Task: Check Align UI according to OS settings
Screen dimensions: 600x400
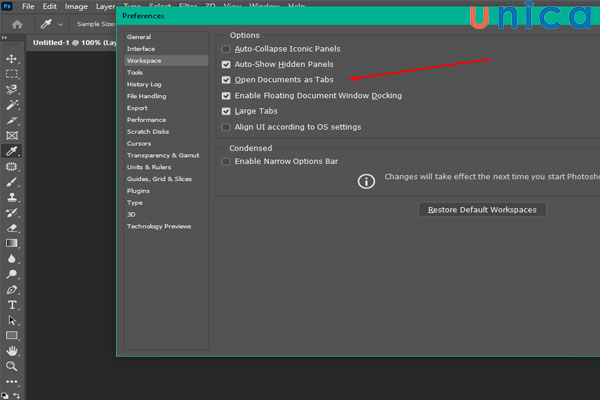Action: 226,127
